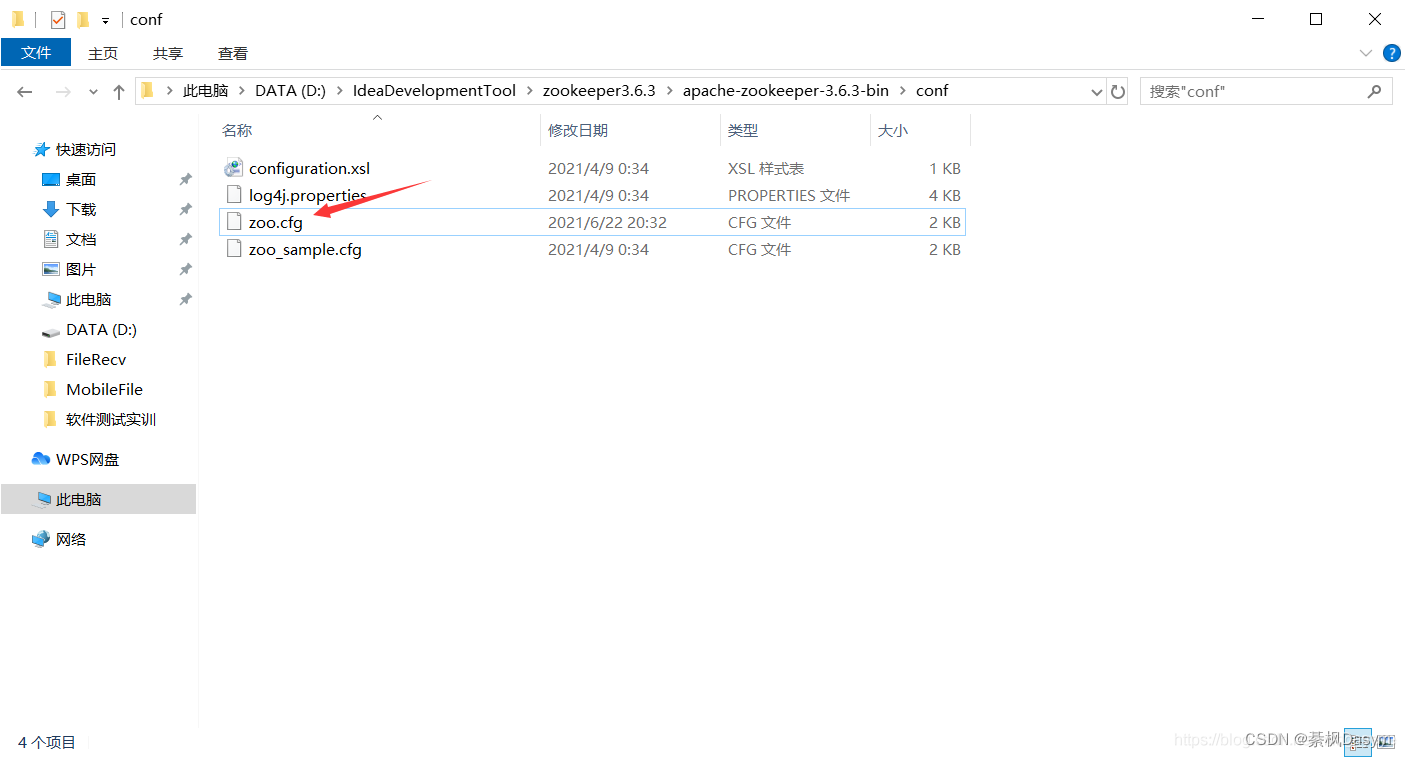1406x758 pixels.
Task: Open 软件测试实训 folder in navigation pane
Action: (x=111, y=419)
